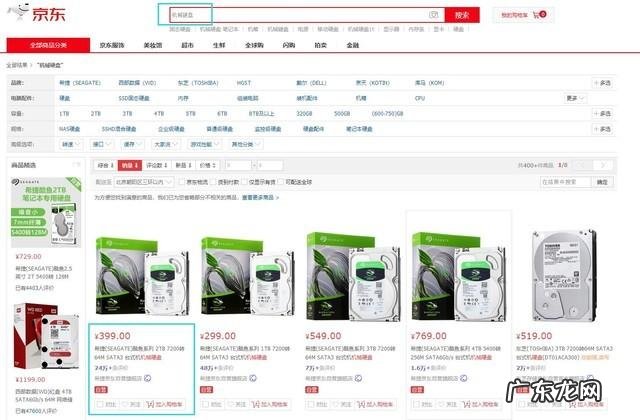
Task: Click the JD.com logo at top left
Action: [37, 13]
